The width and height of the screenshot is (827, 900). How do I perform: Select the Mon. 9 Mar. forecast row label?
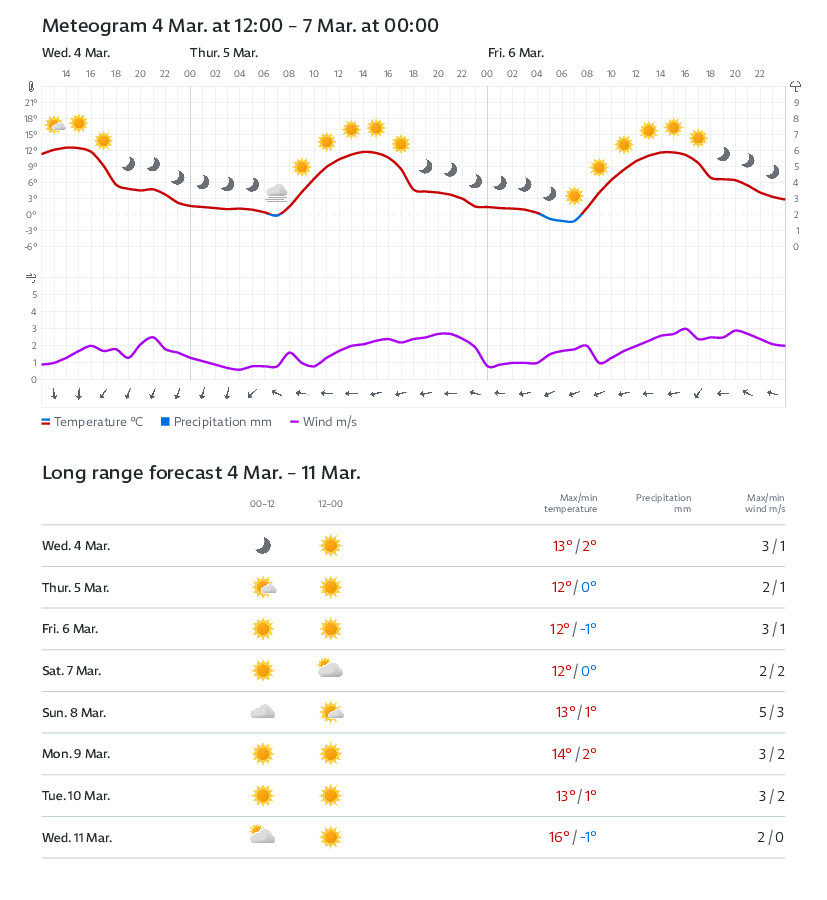[x=76, y=754]
